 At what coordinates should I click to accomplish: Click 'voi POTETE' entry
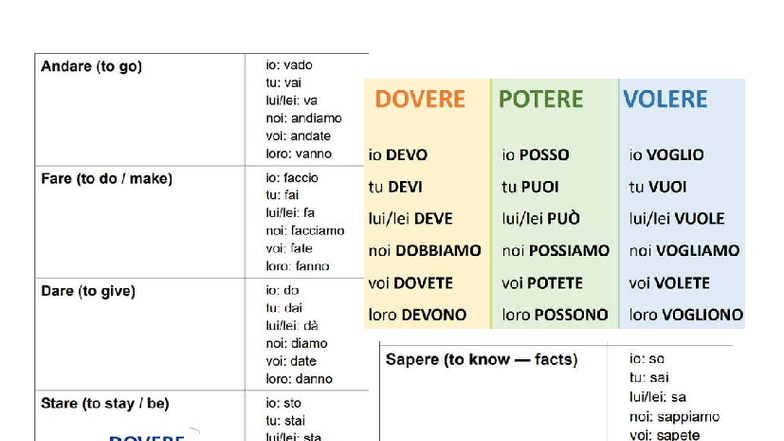pos(542,284)
